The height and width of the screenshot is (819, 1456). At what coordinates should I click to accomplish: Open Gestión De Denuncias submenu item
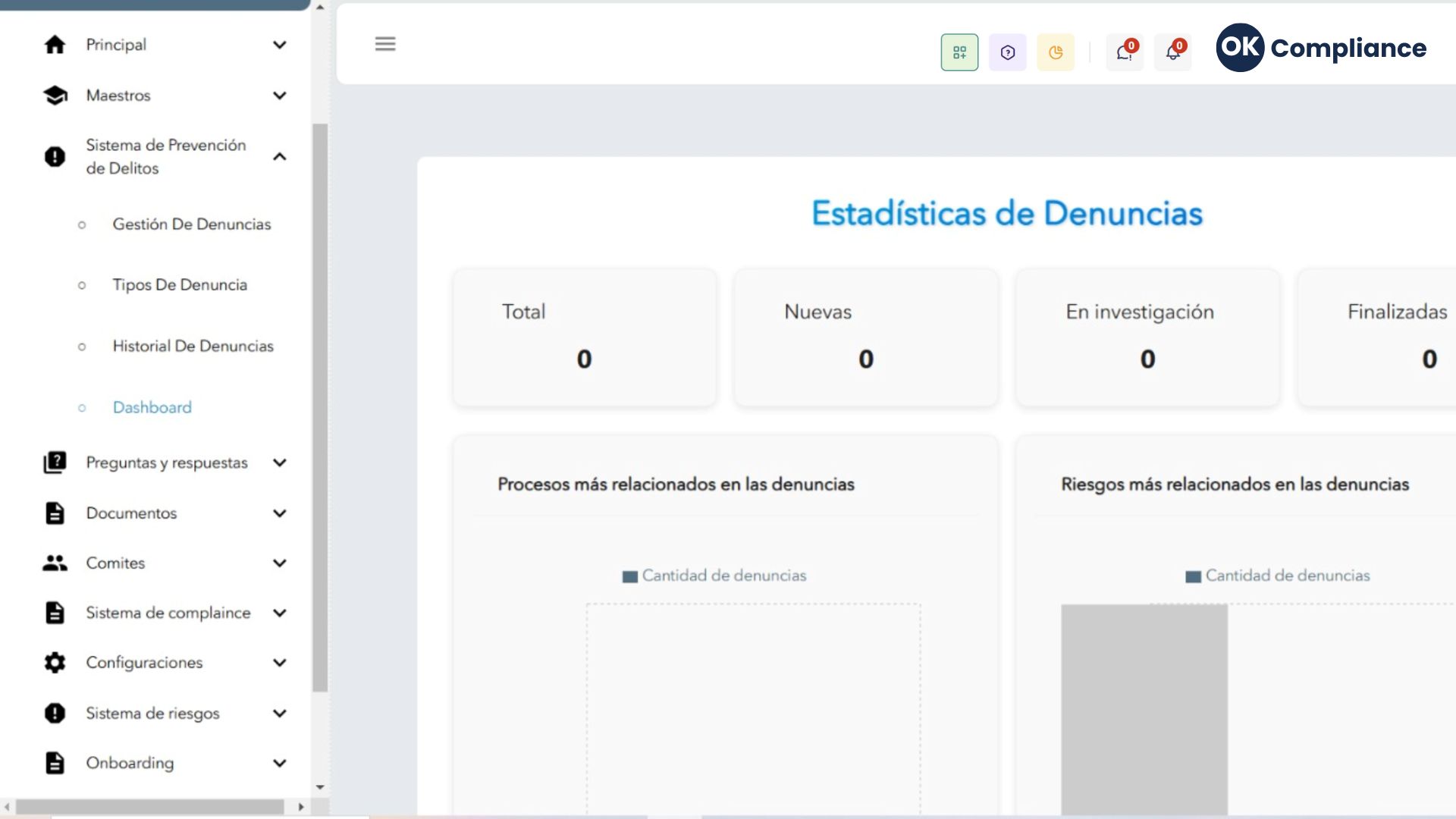192,224
